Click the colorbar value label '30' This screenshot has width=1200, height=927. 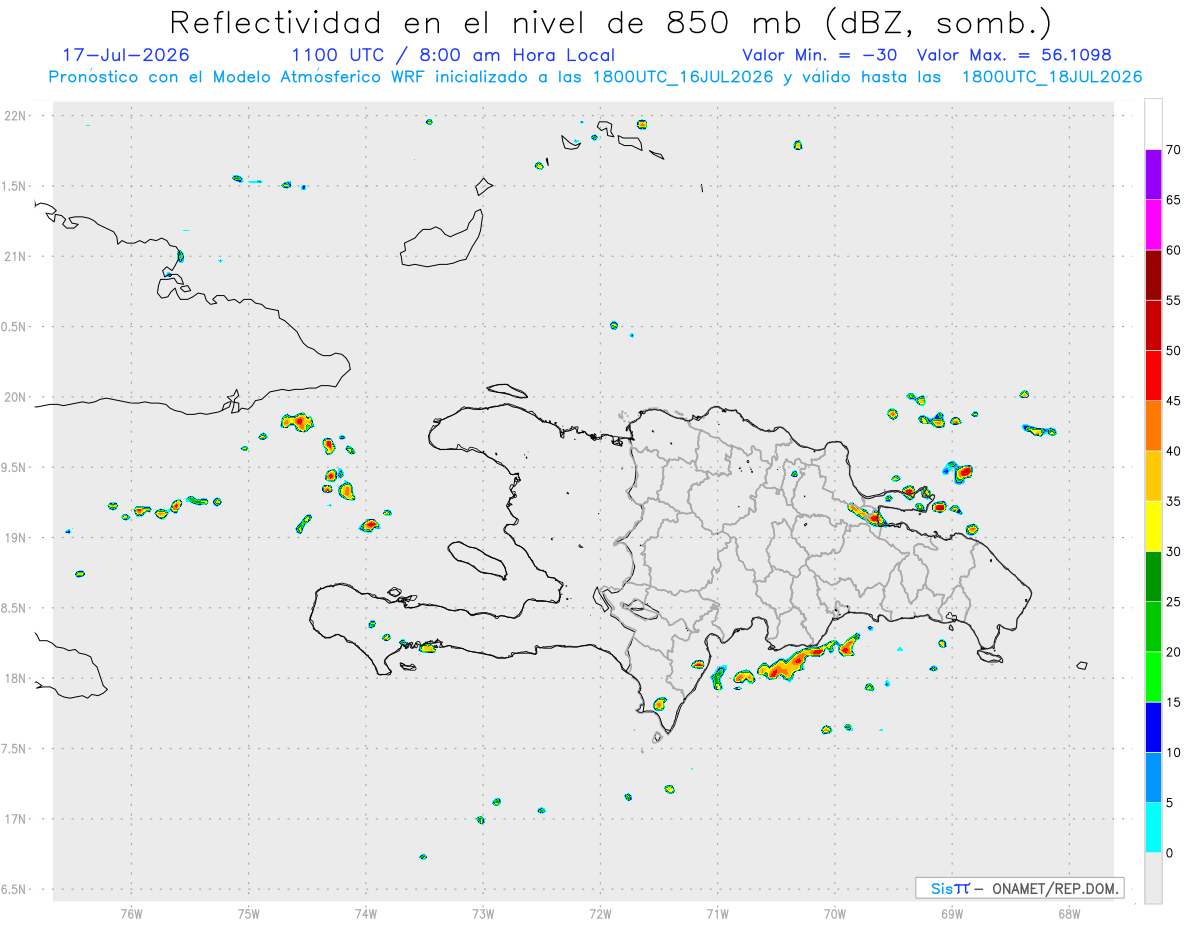1173,552
